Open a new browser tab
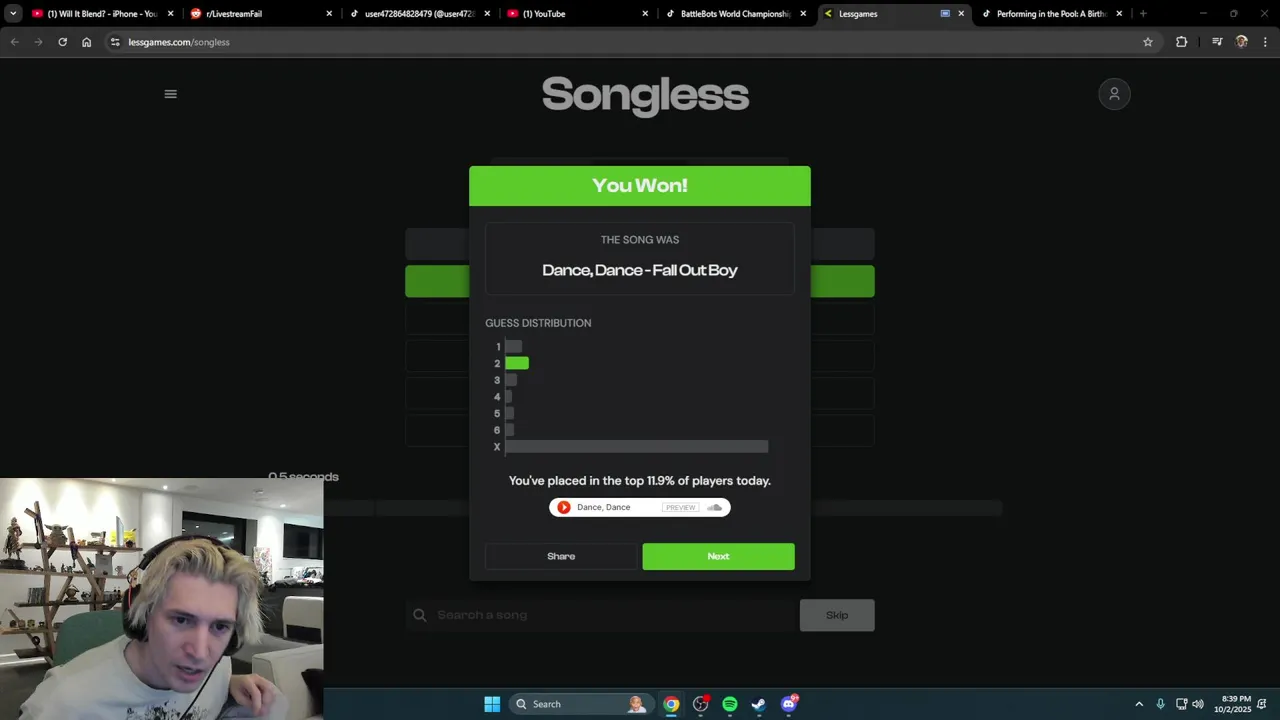Viewport: 1280px width, 720px height. point(1143,14)
